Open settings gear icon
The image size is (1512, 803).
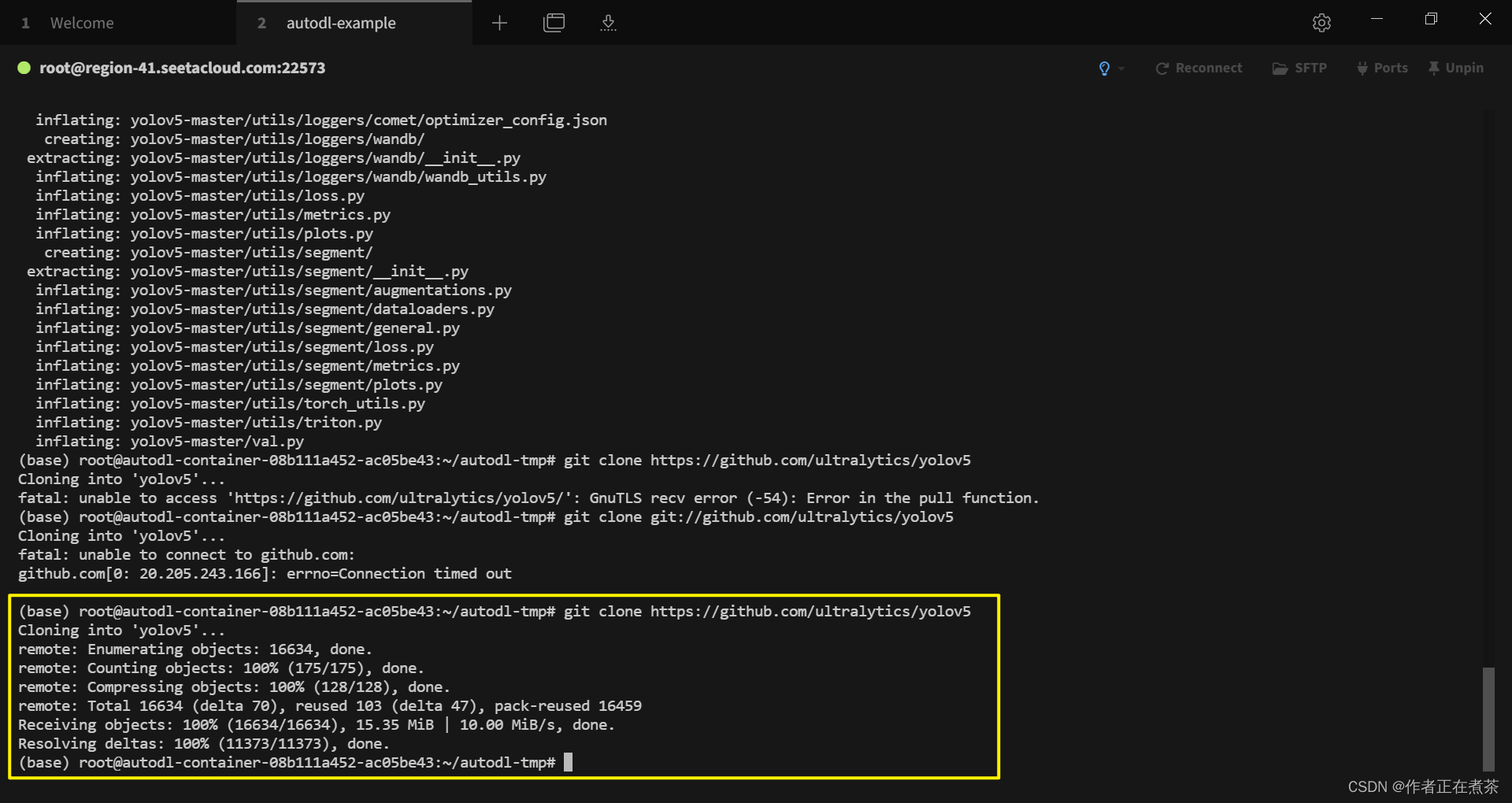pyautogui.click(x=1321, y=23)
